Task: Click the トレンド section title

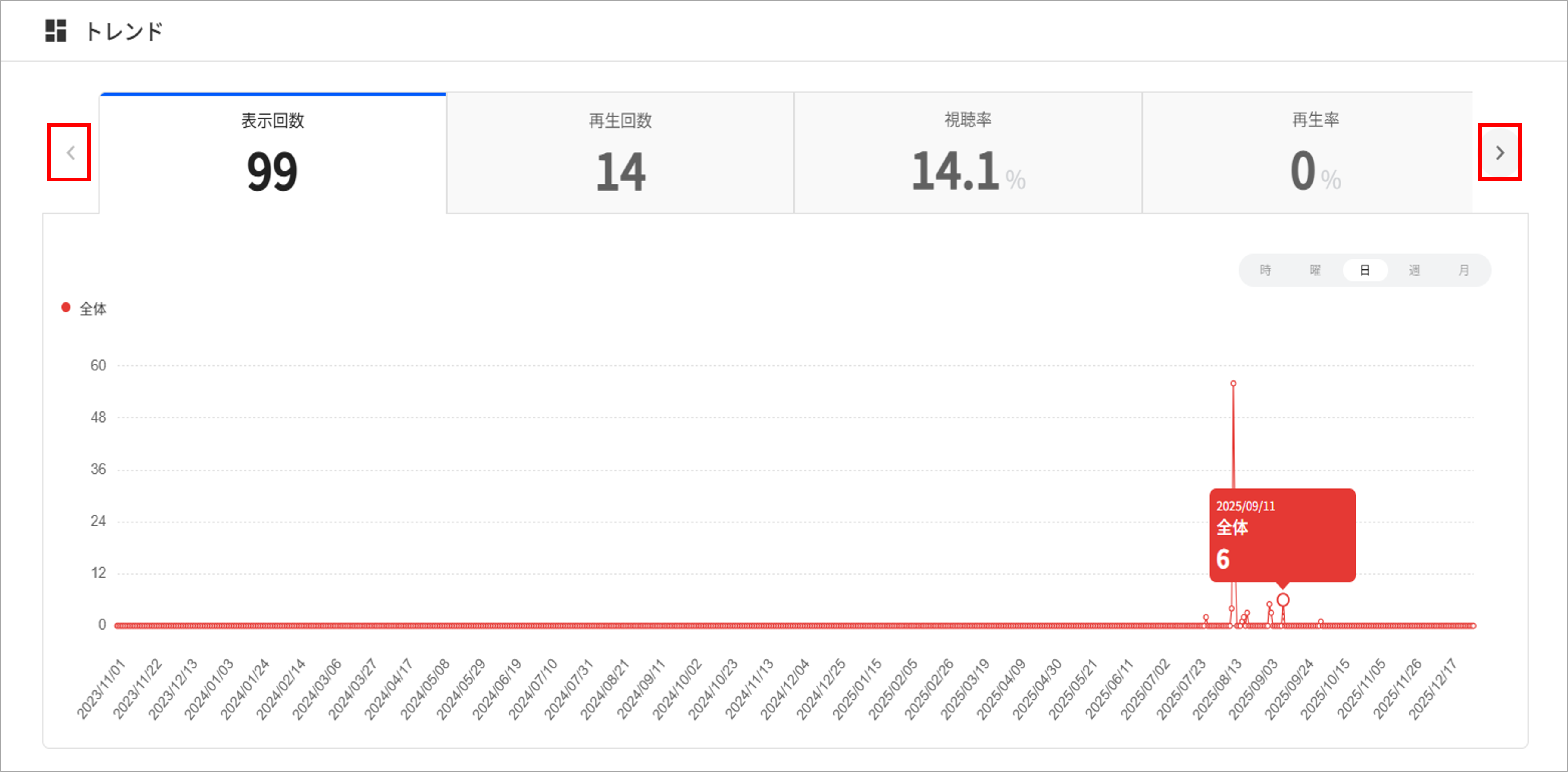Action: point(124,31)
